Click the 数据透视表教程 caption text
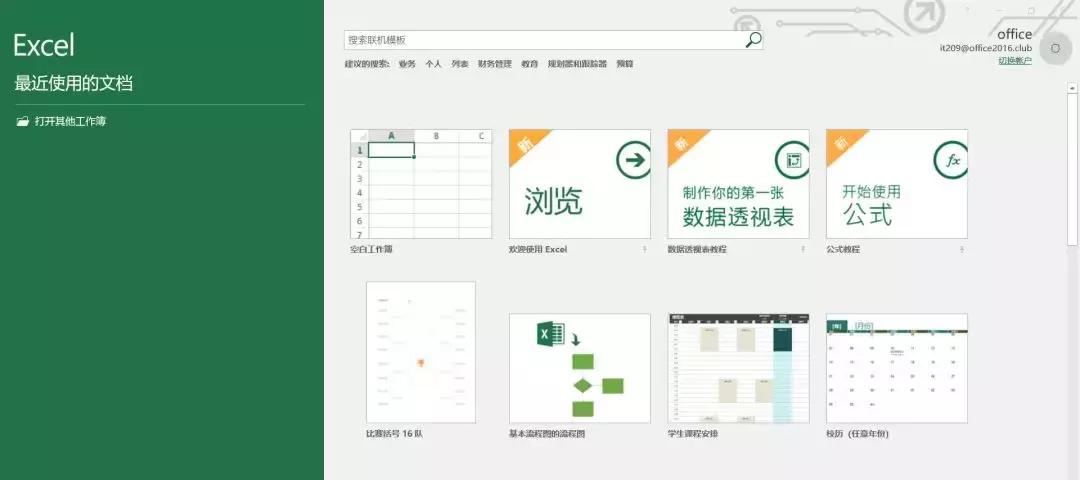The width and height of the screenshot is (1080, 480). tap(697, 249)
